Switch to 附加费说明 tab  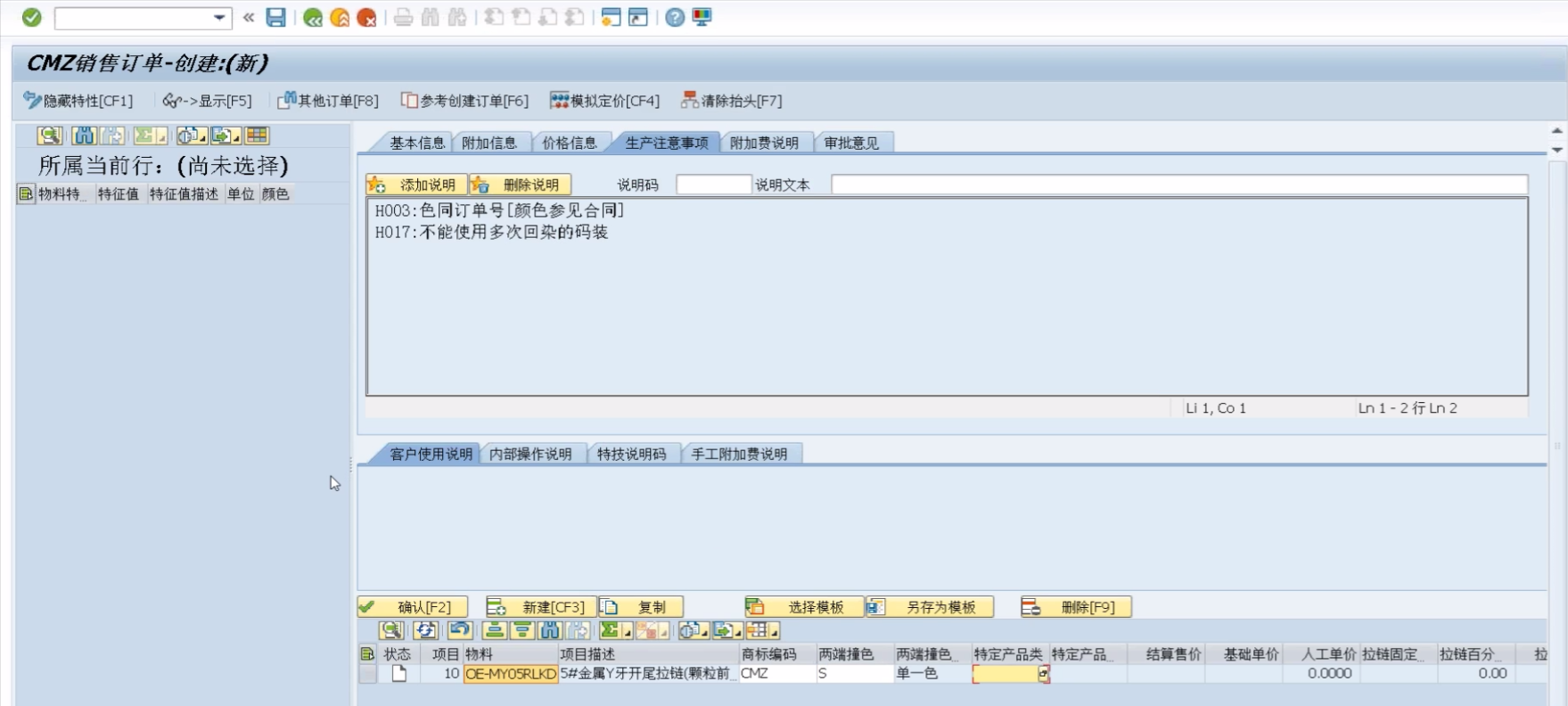coord(764,143)
